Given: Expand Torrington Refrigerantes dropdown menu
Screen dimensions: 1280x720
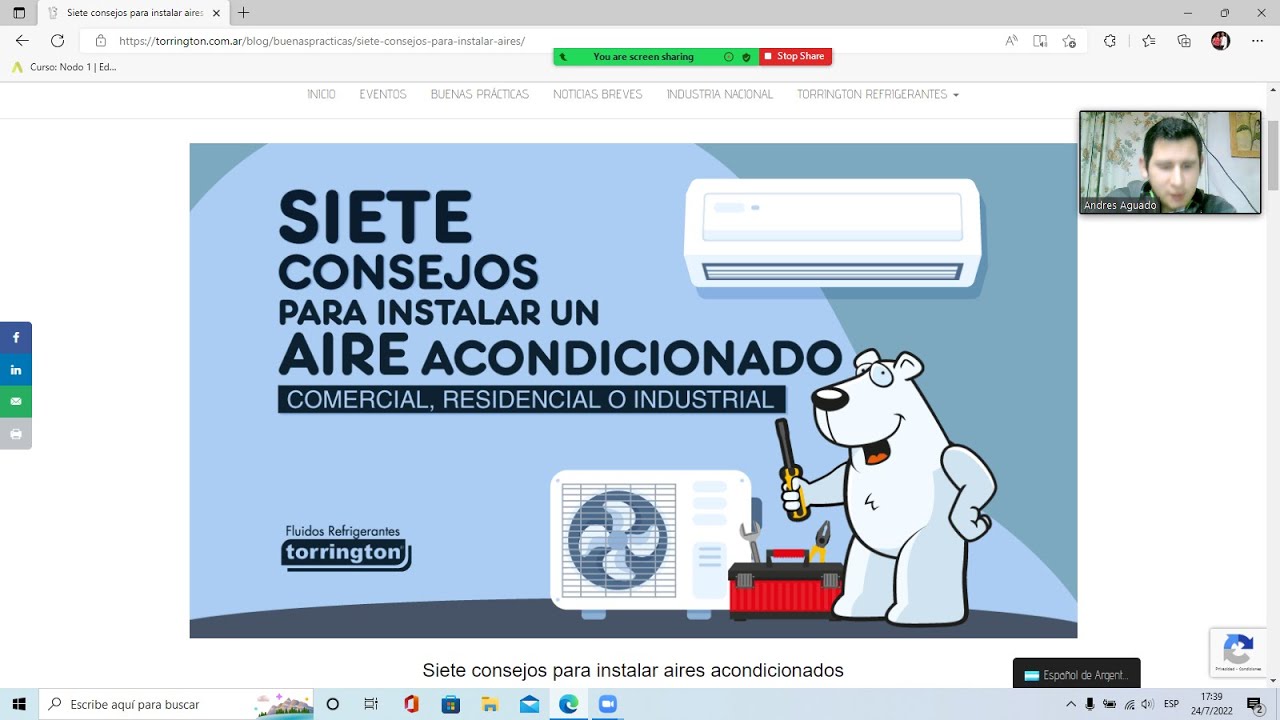Looking at the screenshot, I should click(x=877, y=94).
